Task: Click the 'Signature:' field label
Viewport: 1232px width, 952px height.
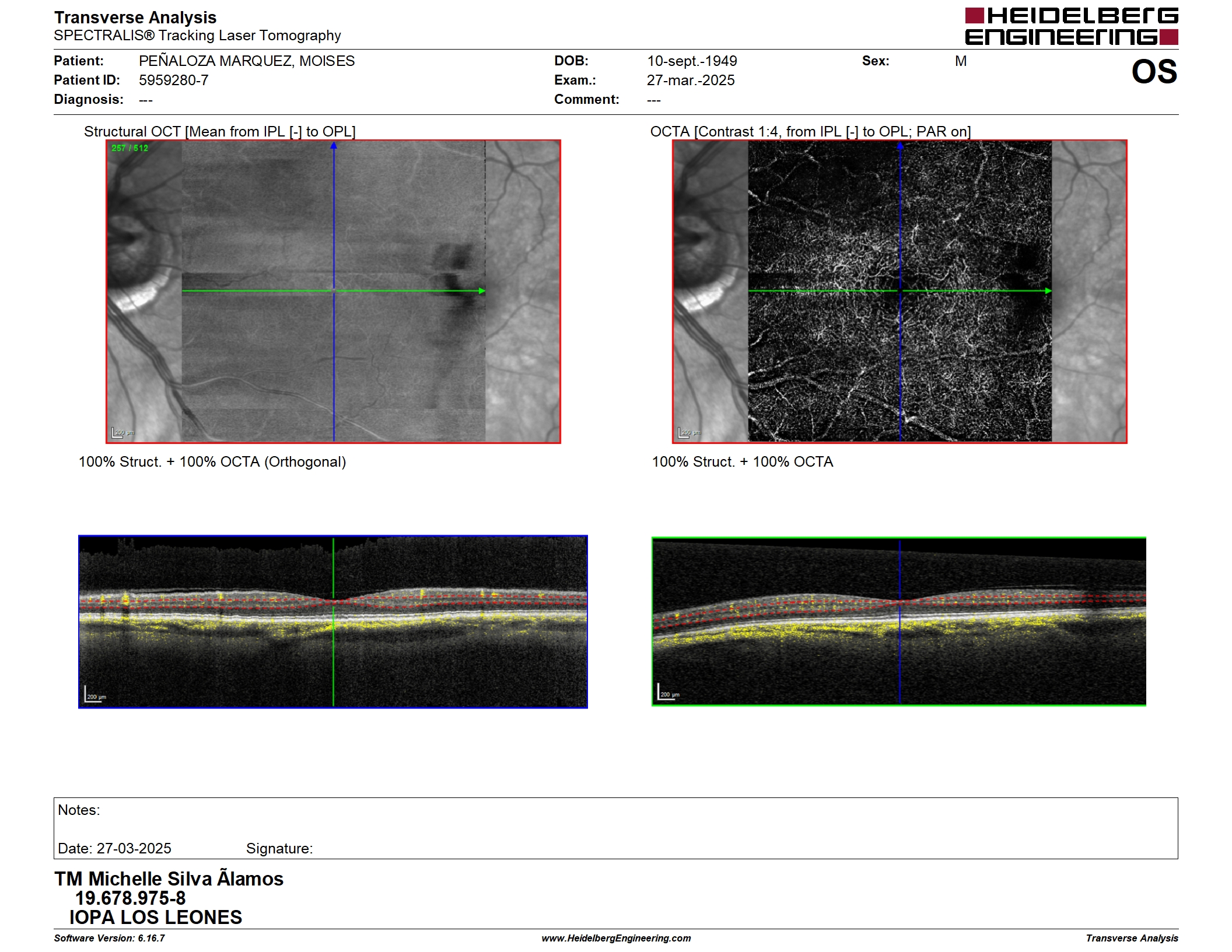Action: tap(279, 848)
